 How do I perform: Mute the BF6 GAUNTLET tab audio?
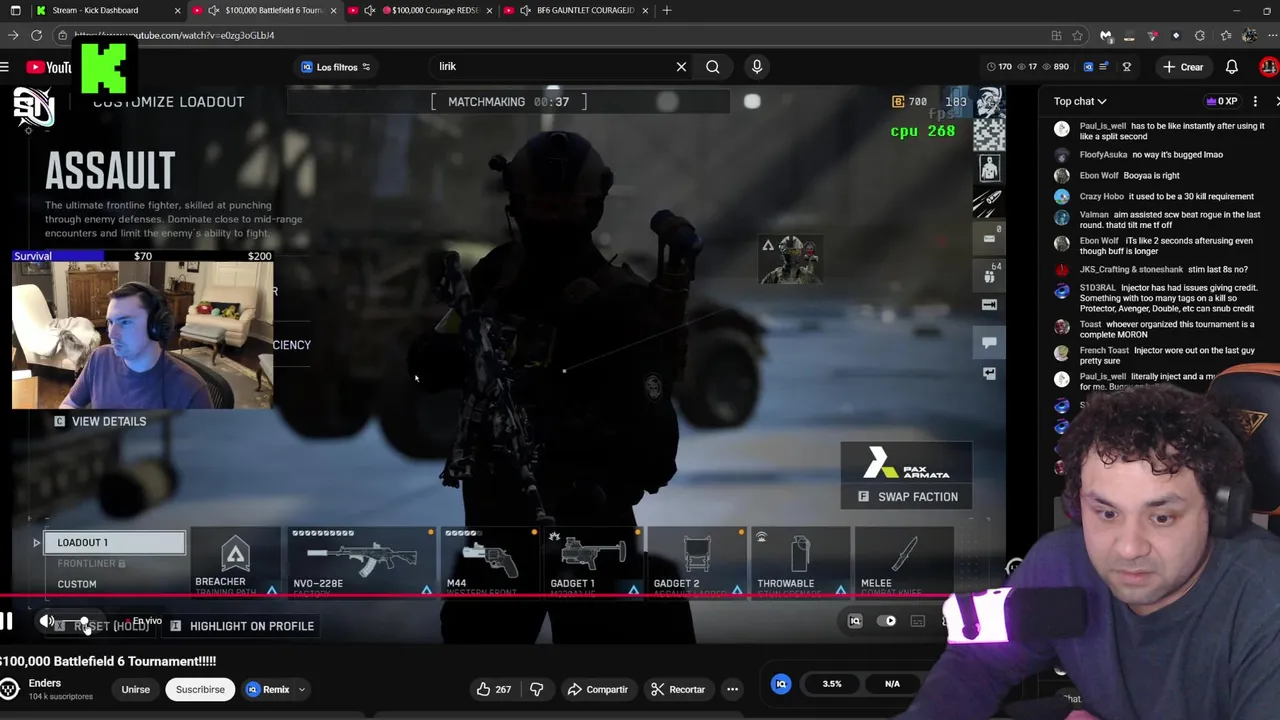[x=525, y=10]
